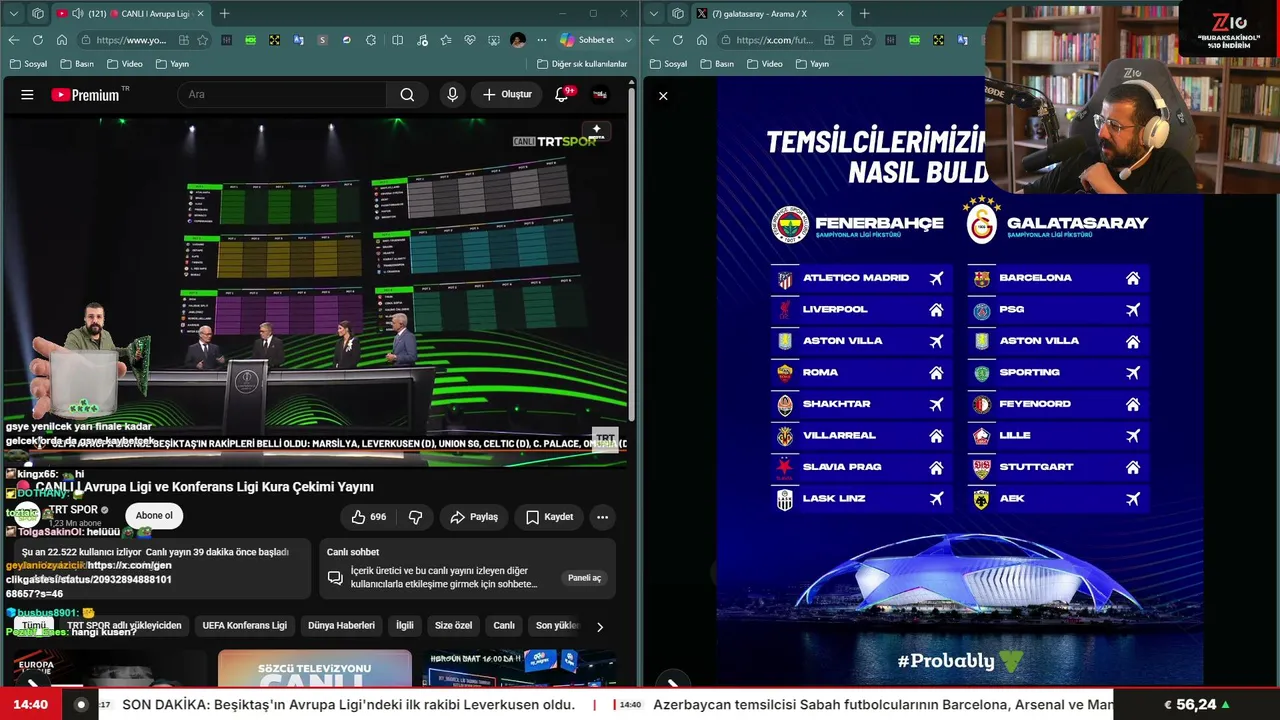The image size is (1280, 720).
Task: Open new tab in right browser
Action: (864, 14)
